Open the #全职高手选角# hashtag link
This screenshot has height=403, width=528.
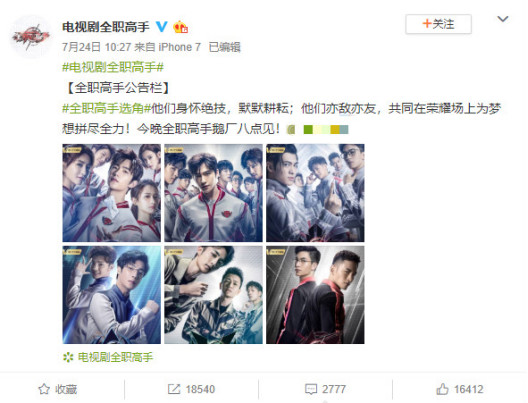click(106, 108)
